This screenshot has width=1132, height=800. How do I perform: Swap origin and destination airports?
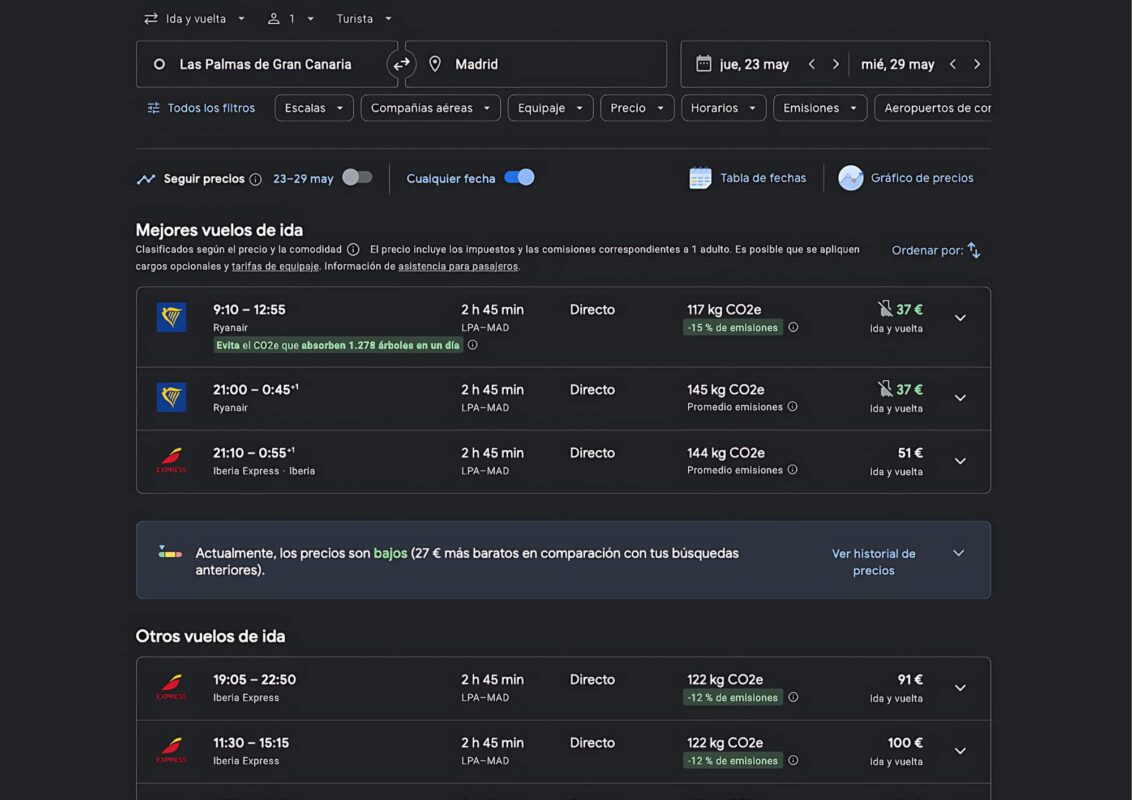point(401,64)
